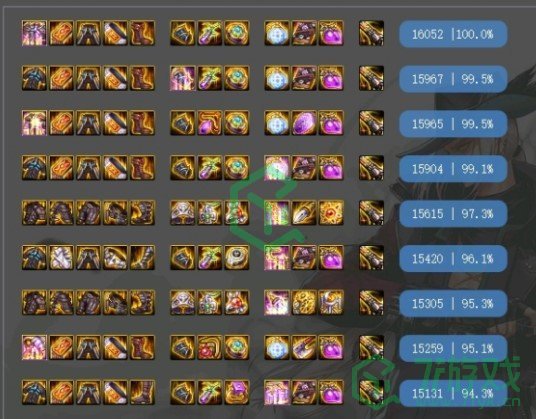Click the 16052 | 100.0% score badge

(x=453, y=34)
